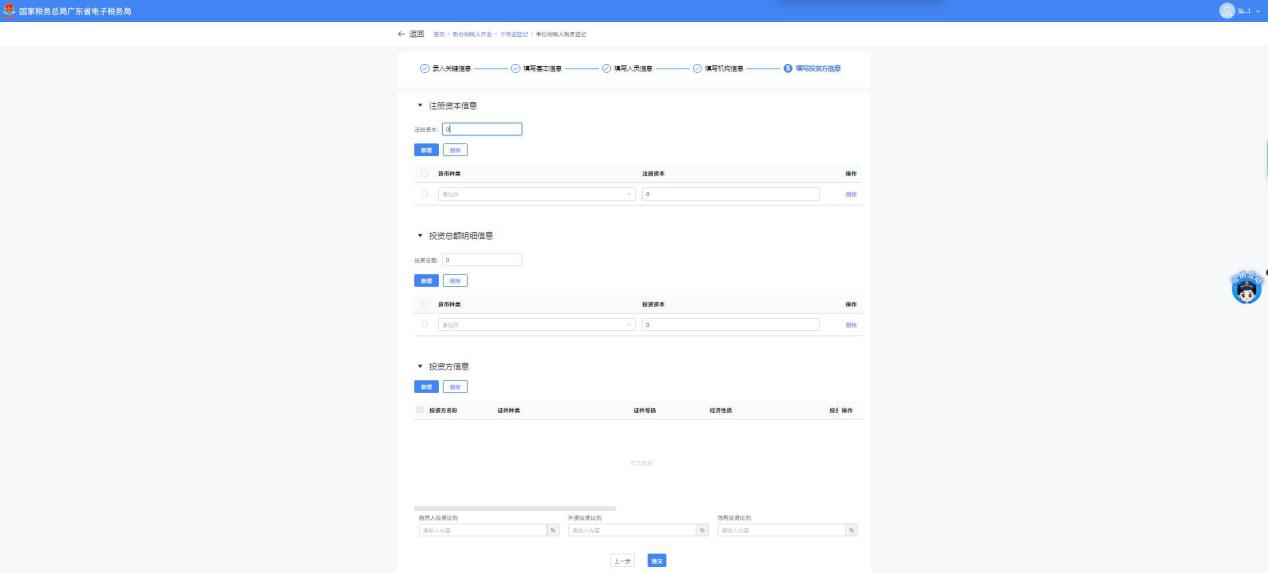
Task: Click the blue 提交 submit button
Action: click(657, 561)
